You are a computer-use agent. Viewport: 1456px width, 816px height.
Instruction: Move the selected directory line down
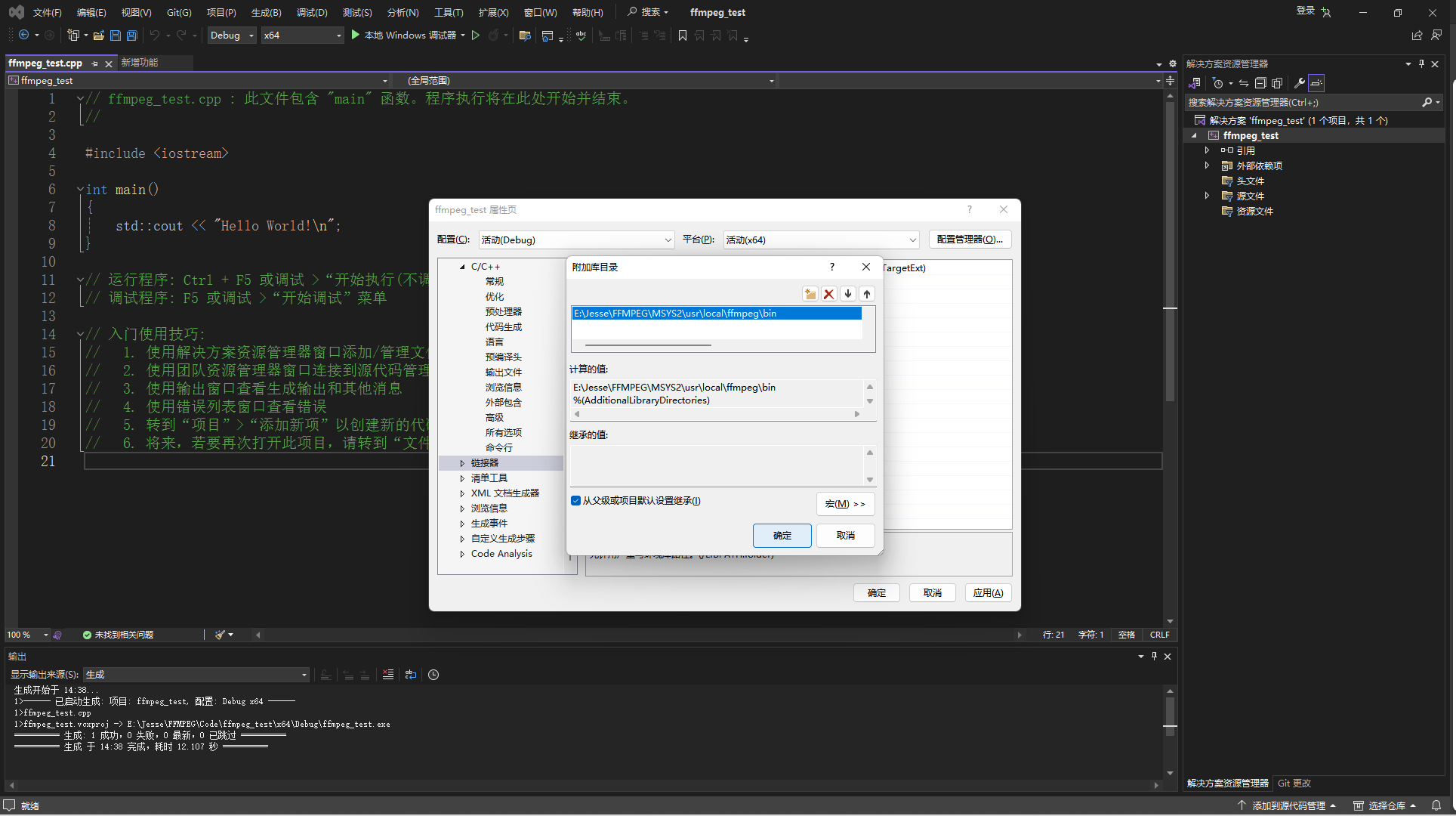(848, 294)
